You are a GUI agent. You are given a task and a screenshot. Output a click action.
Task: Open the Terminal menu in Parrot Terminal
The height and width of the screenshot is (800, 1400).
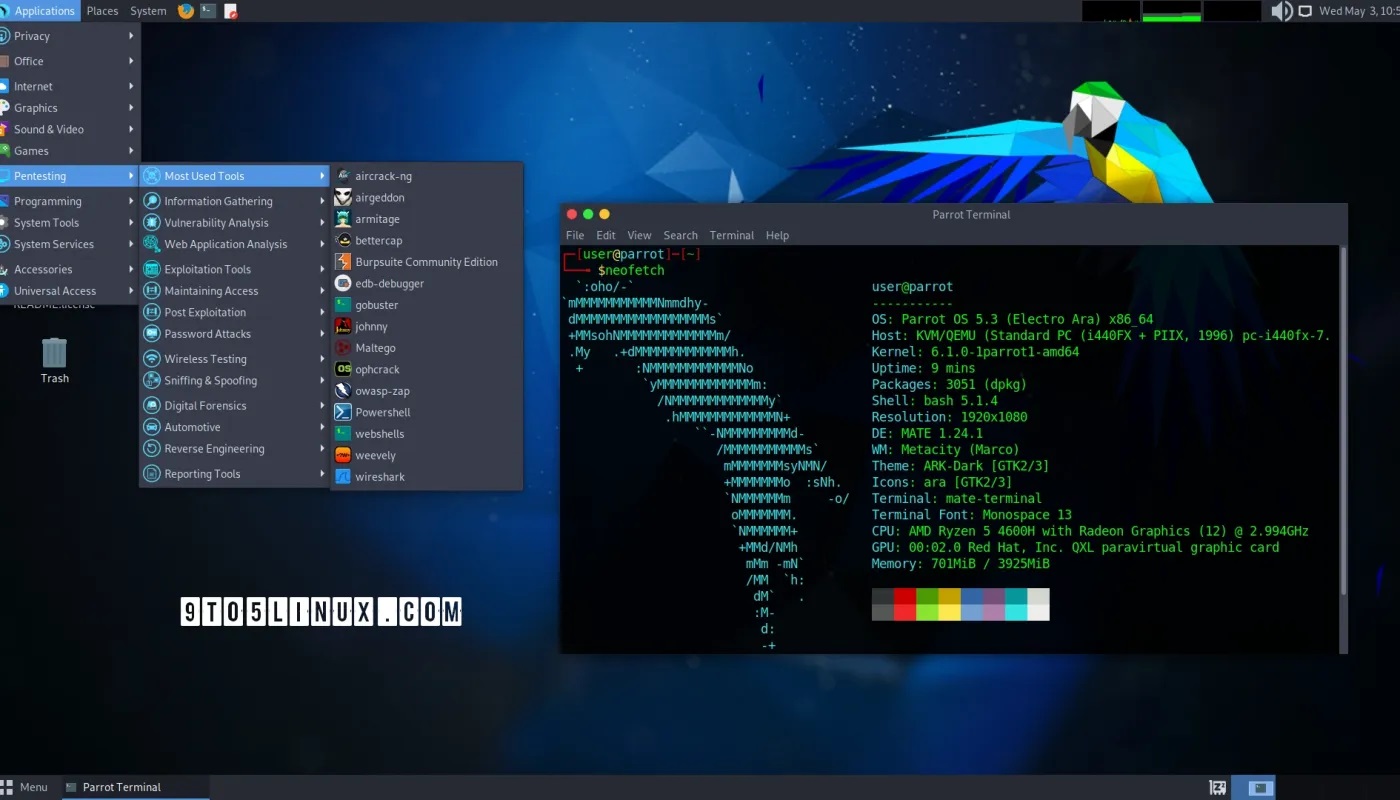[731, 235]
